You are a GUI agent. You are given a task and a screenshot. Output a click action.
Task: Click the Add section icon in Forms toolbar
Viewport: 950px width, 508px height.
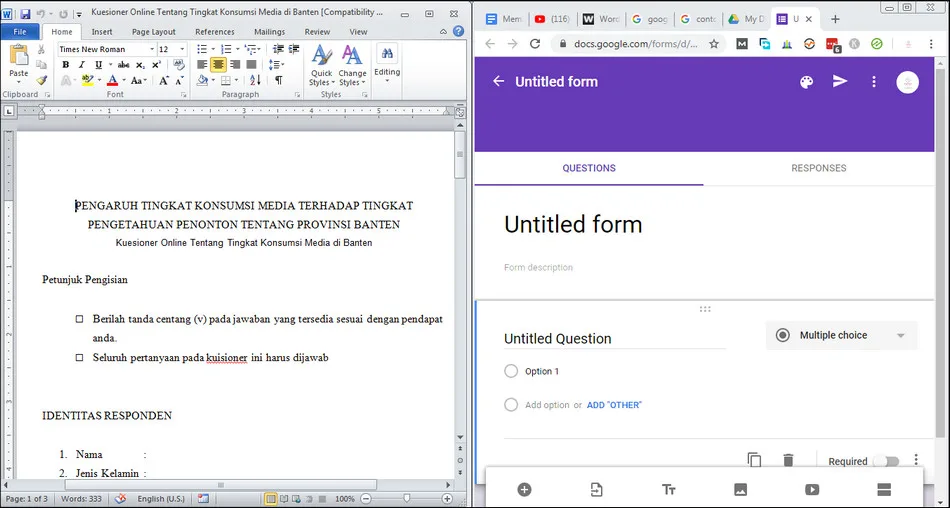tap(884, 490)
